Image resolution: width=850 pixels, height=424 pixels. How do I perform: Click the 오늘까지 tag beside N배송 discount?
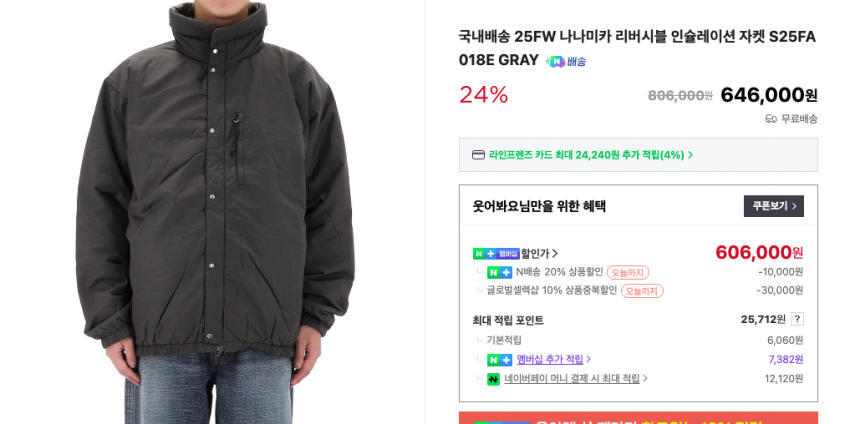628,273
